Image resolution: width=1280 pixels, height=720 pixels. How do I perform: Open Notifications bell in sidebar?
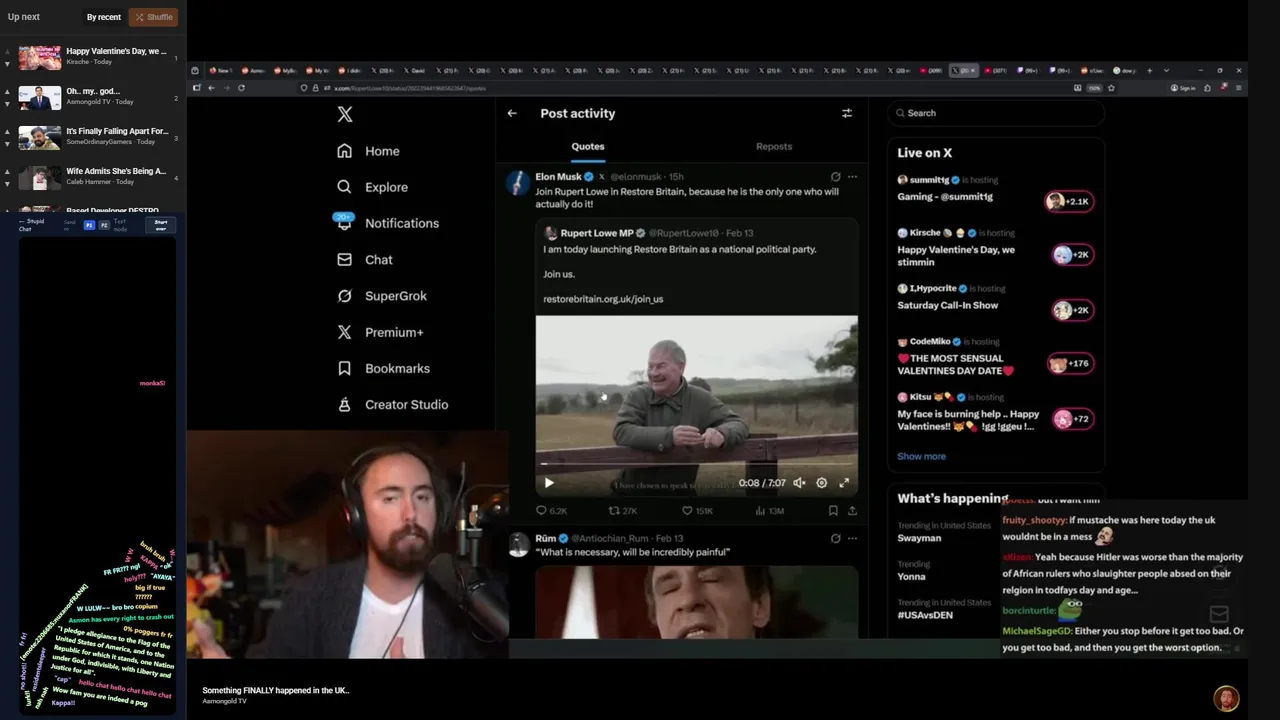point(344,223)
